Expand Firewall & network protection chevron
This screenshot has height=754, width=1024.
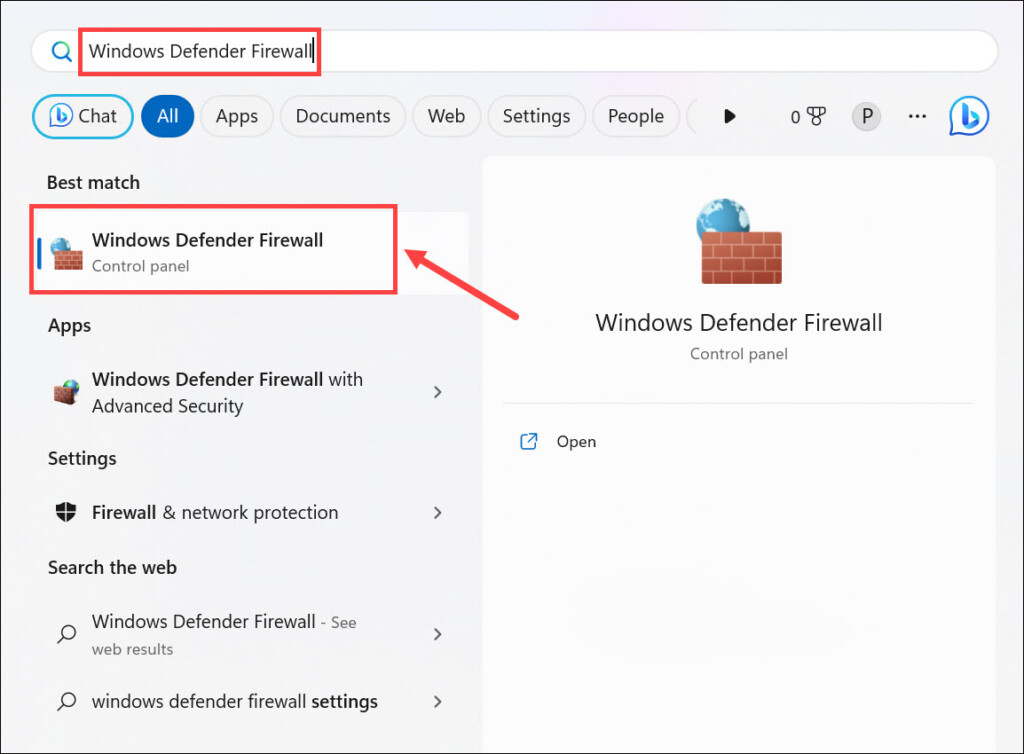click(437, 512)
